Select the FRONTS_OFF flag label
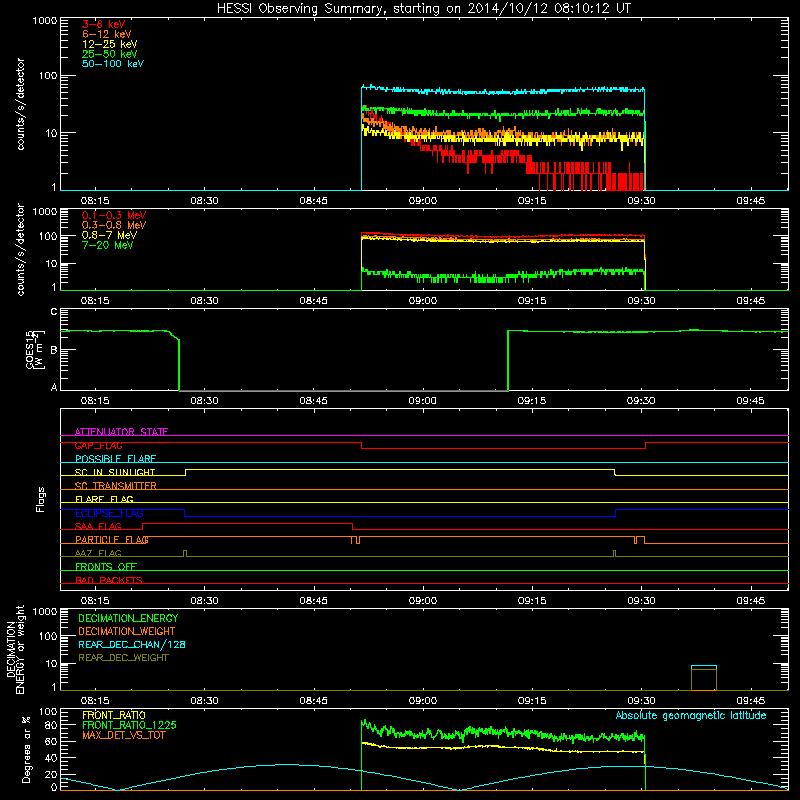Viewport: 800px width, 800px height. coord(106,567)
